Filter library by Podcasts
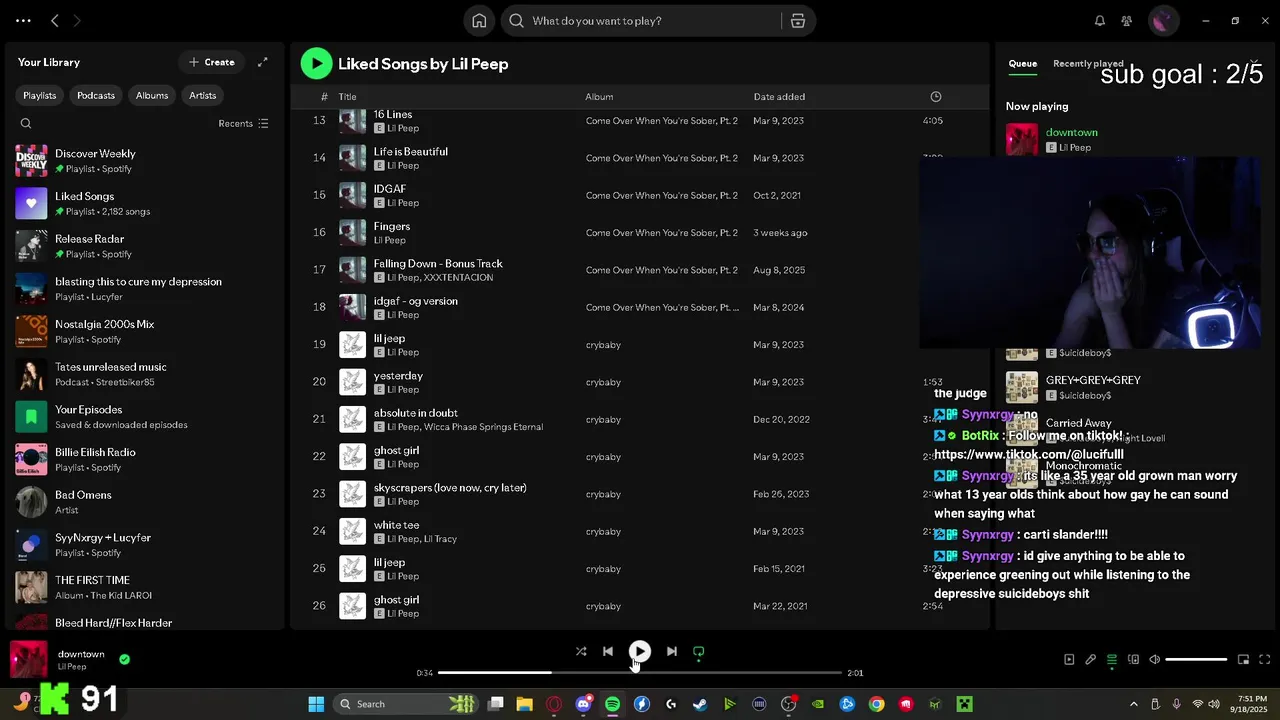 pos(96,95)
